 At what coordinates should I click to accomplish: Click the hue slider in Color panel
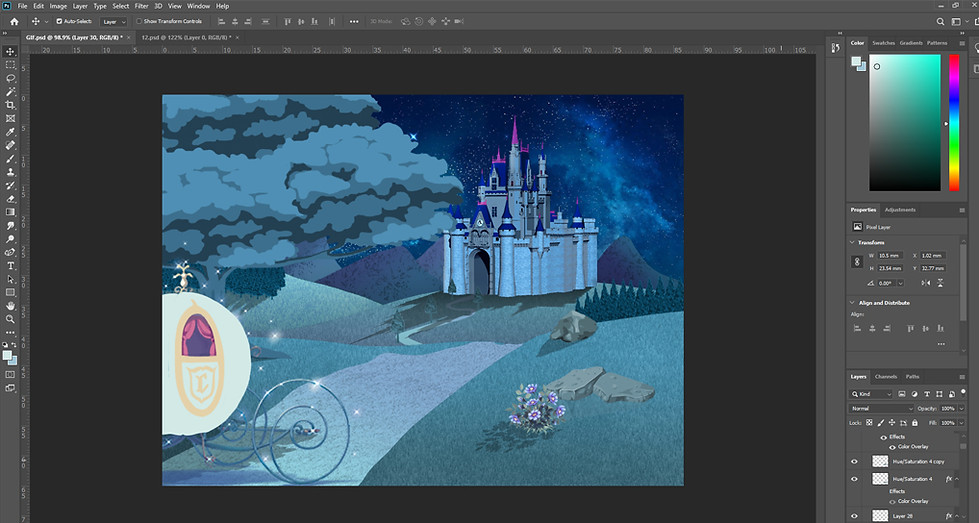tap(954, 122)
